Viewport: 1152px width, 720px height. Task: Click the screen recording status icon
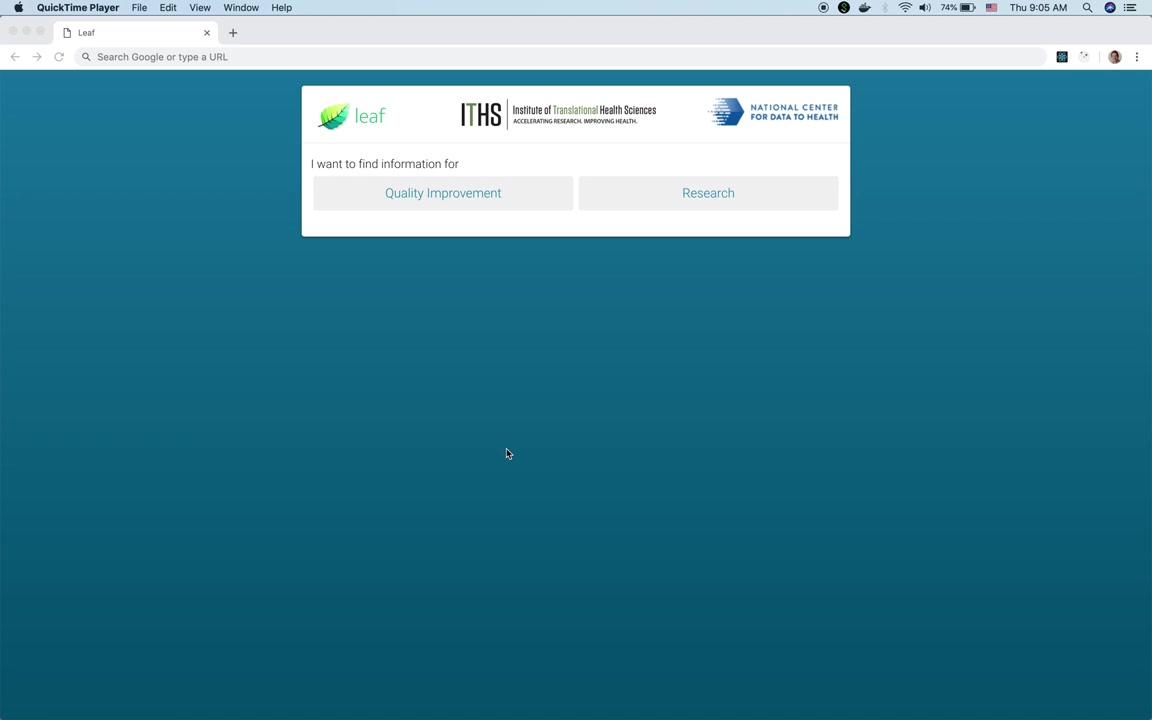[823, 7]
